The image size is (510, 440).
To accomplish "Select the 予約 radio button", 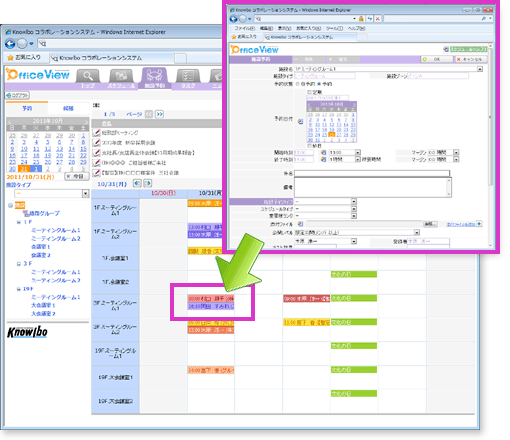I will 319,84.
